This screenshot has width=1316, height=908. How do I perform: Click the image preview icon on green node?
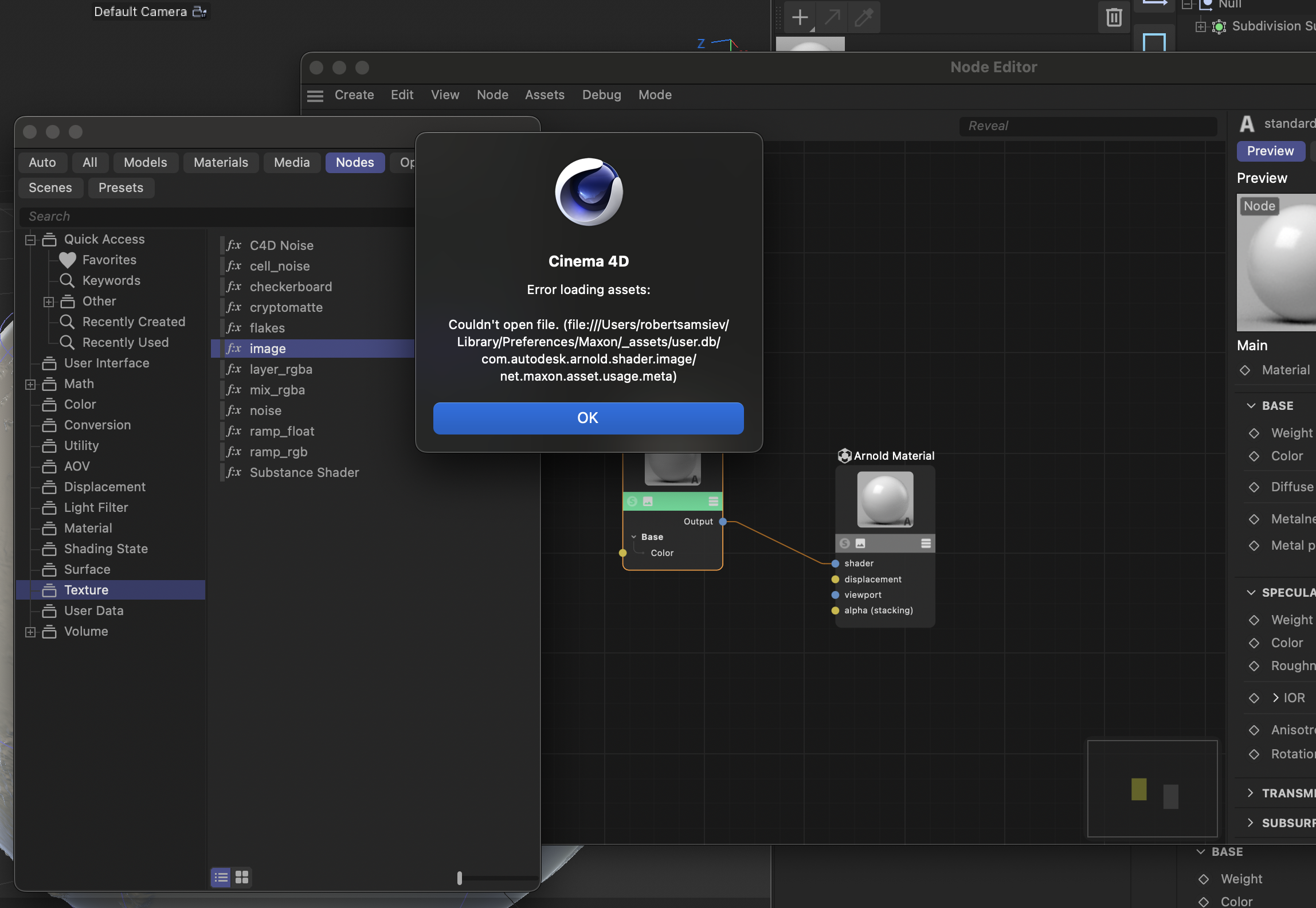(648, 502)
